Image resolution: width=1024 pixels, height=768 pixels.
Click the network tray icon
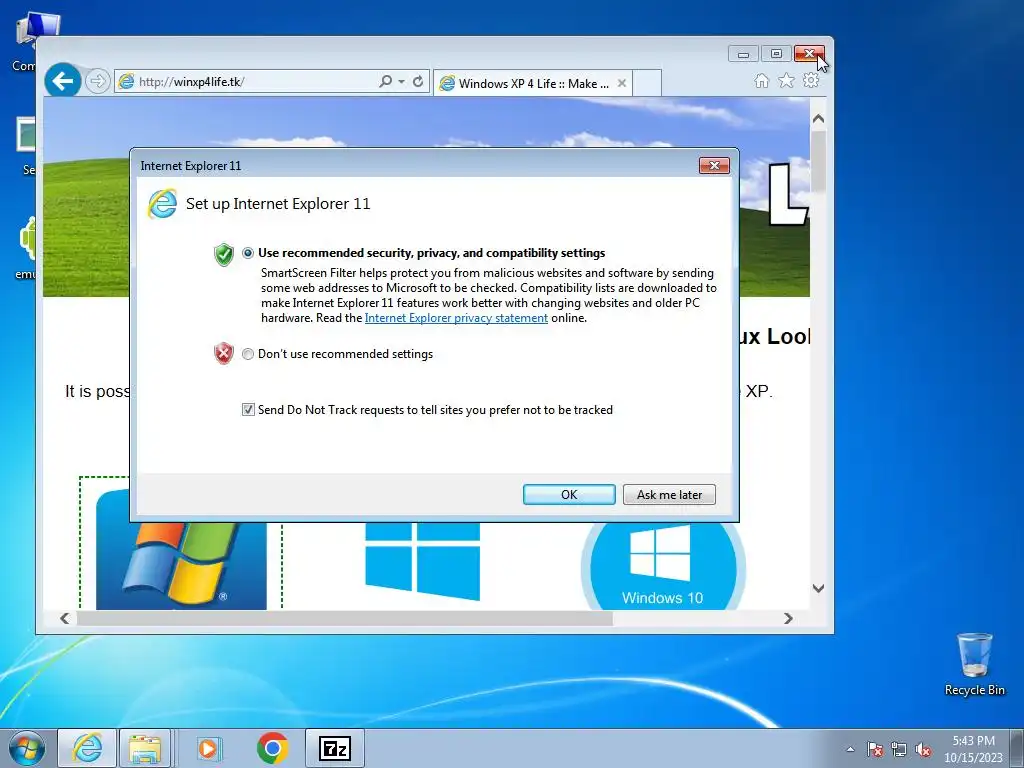(x=899, y=749)
